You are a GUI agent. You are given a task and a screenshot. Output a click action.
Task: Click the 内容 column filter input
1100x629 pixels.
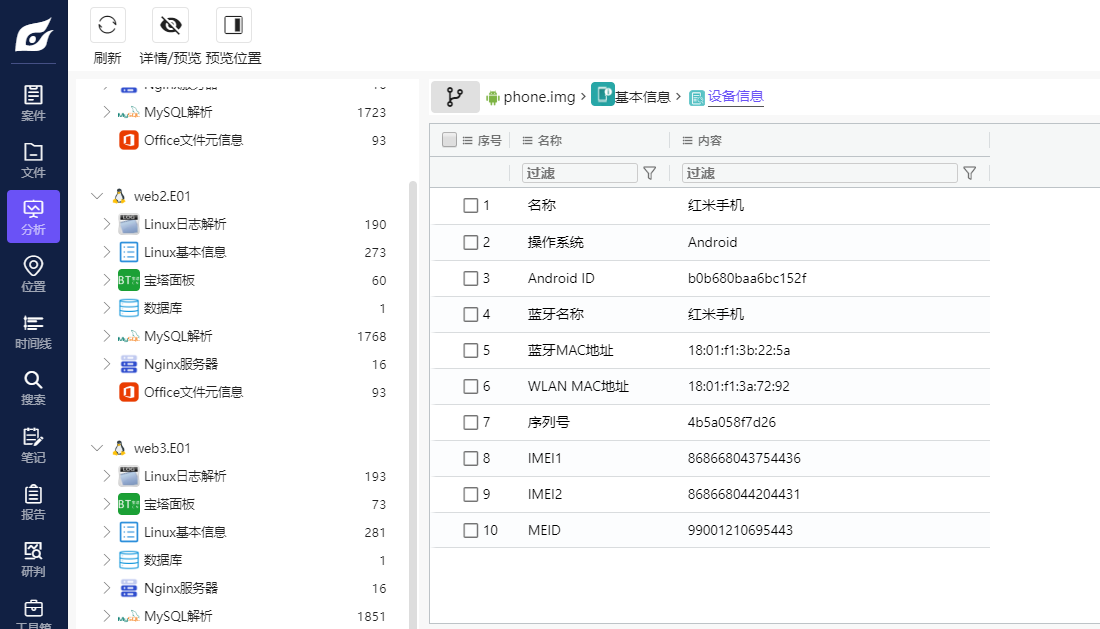[819, 173]
